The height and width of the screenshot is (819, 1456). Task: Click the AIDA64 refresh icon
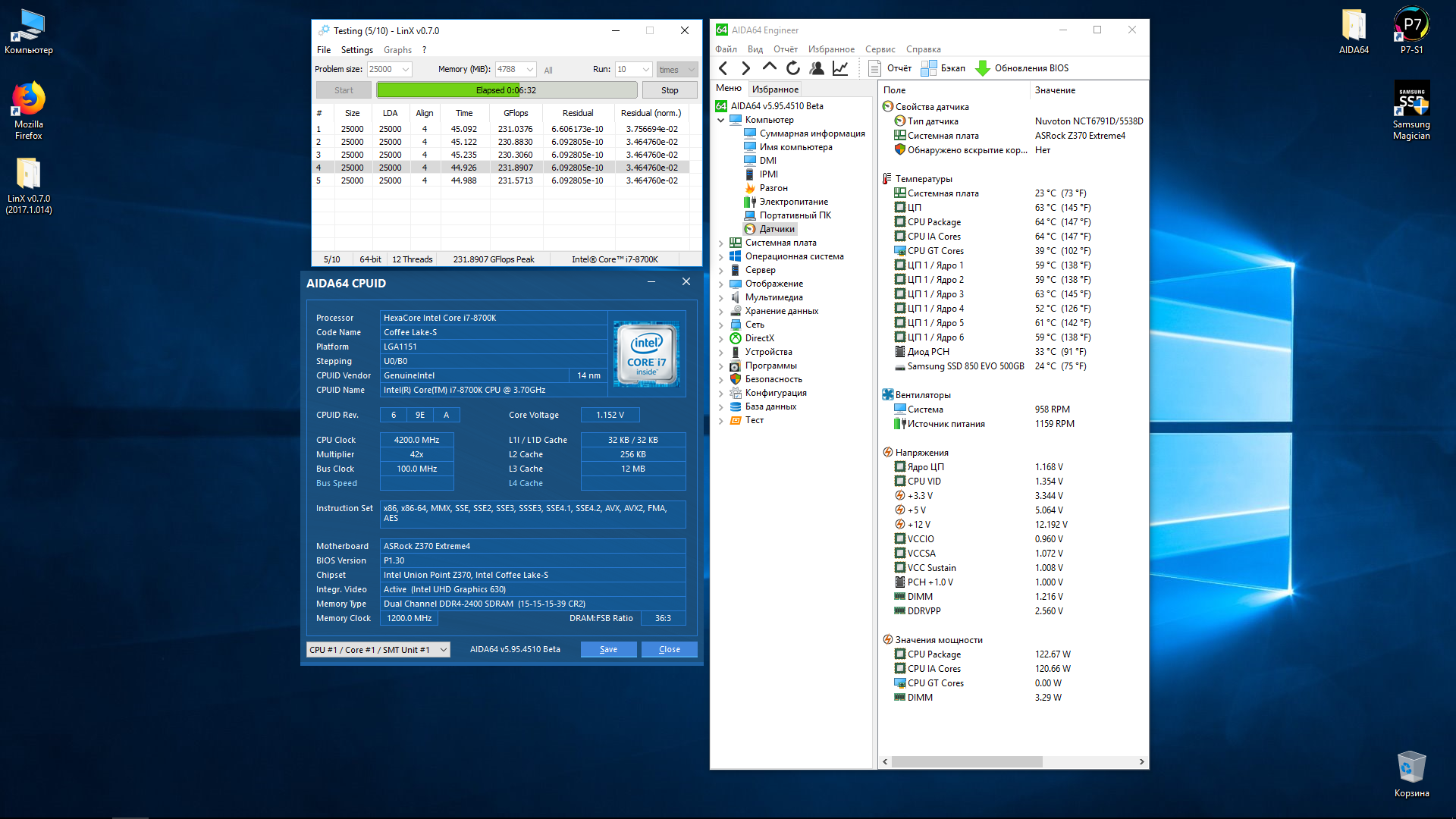pyautogui.click(x=793, y=68)
